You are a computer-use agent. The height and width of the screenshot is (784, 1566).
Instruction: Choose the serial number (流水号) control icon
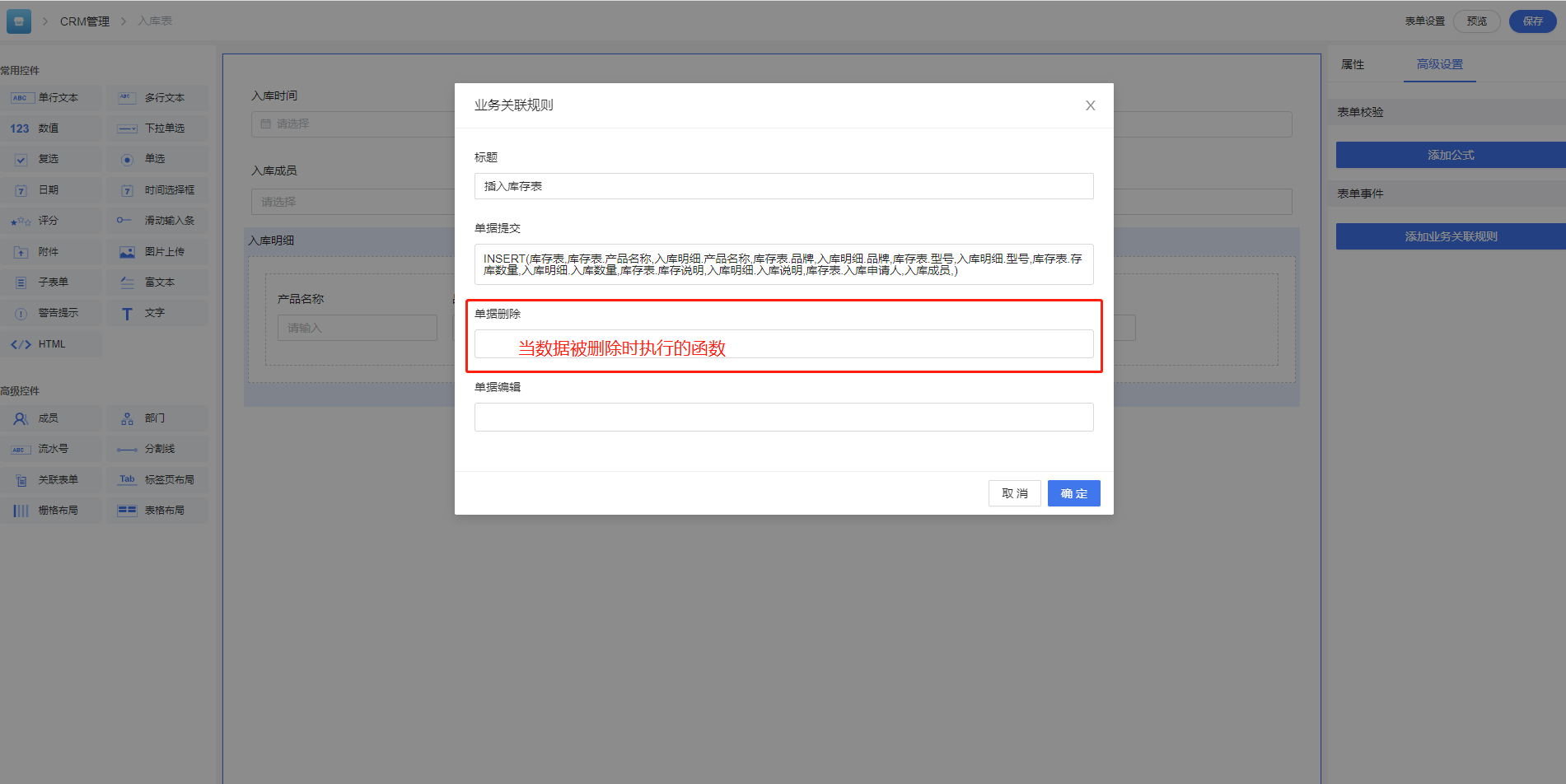(x=21, y=450)
